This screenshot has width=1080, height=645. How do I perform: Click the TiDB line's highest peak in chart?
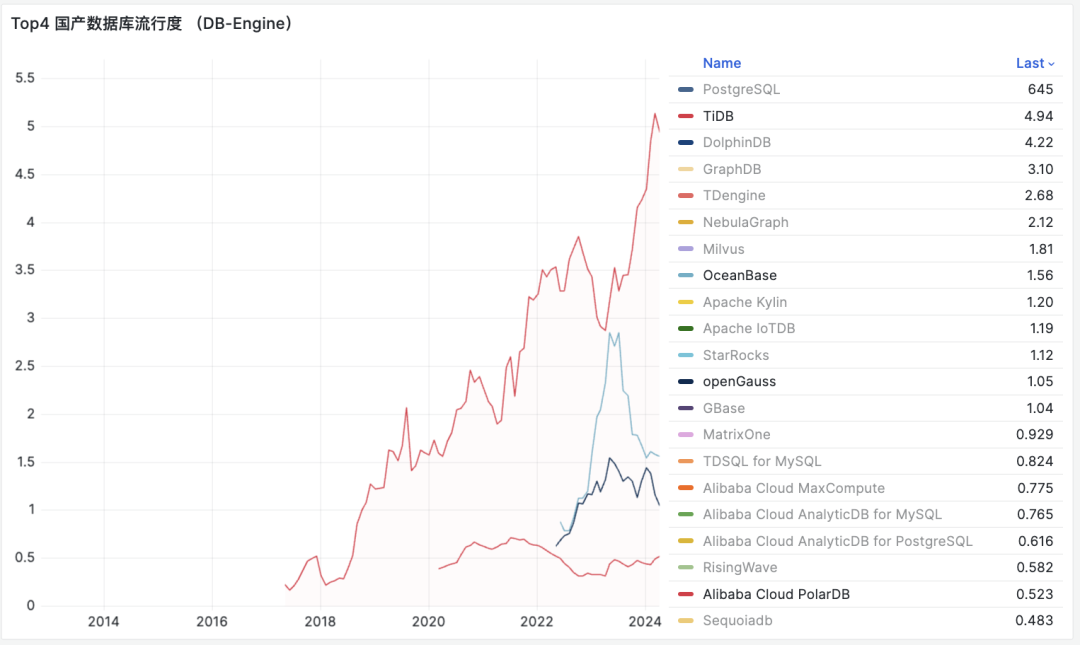pos(654,113)
